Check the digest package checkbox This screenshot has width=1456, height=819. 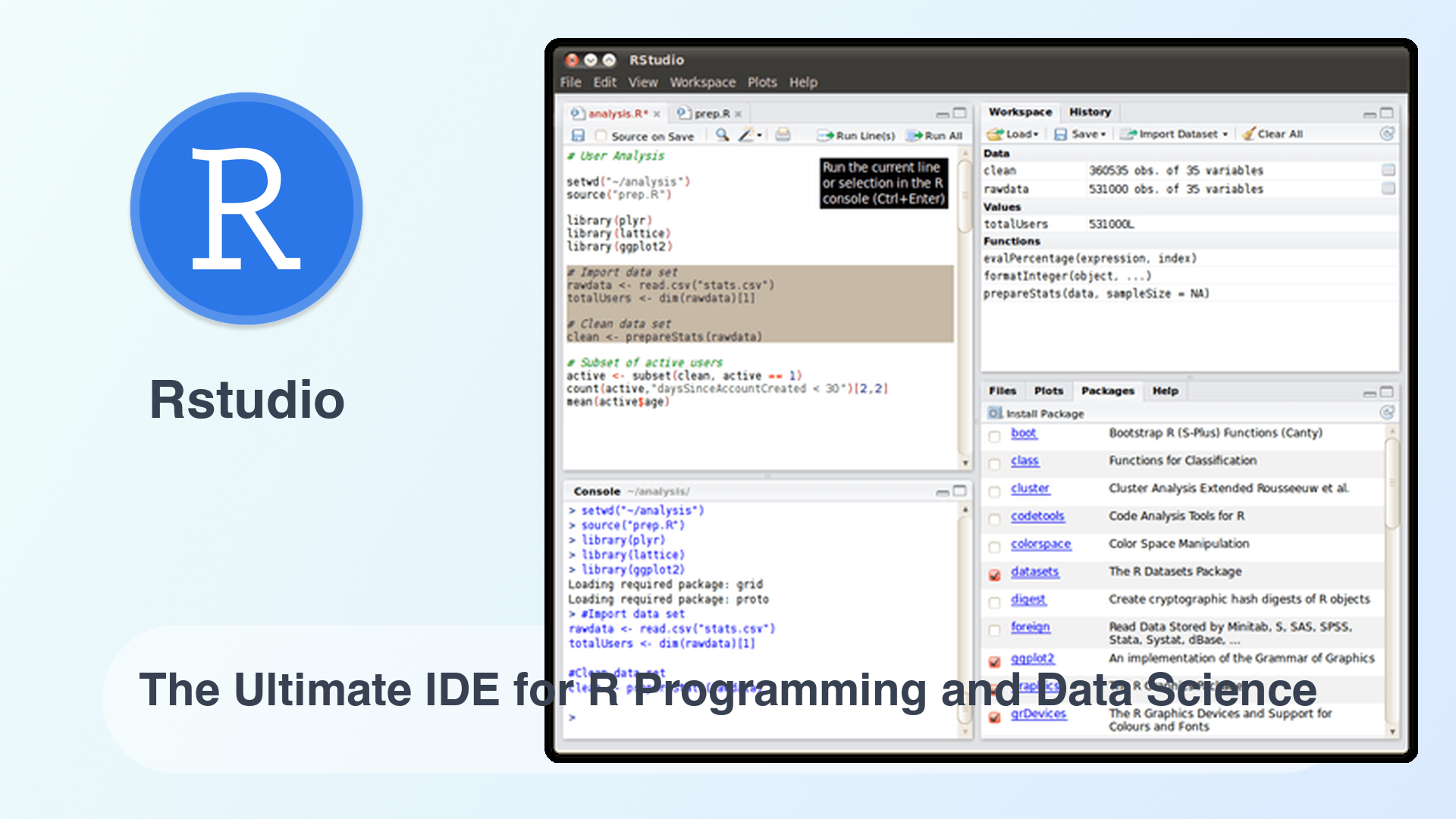[x=994, y=603]
